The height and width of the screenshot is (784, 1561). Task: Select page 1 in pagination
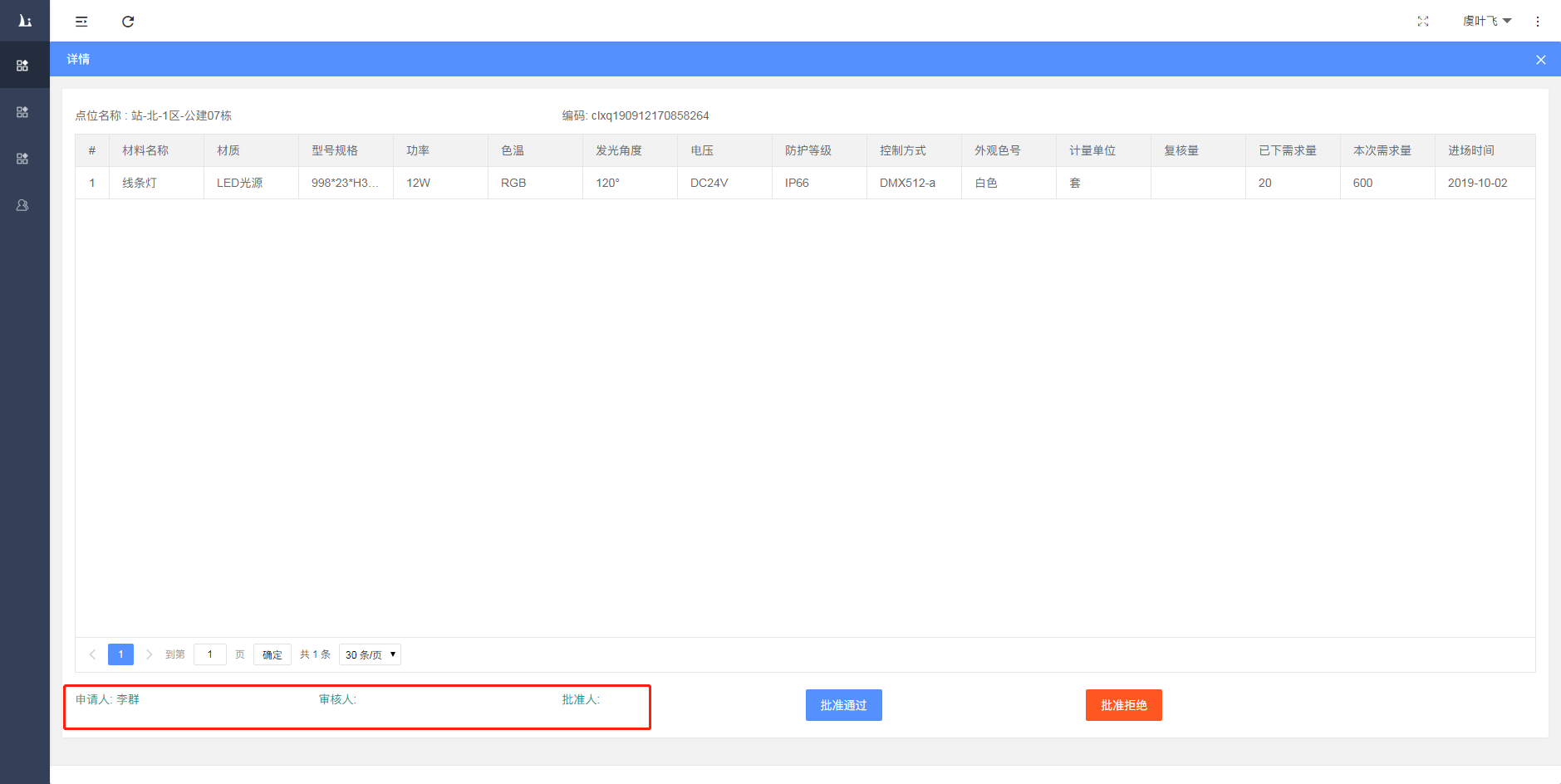120,654
